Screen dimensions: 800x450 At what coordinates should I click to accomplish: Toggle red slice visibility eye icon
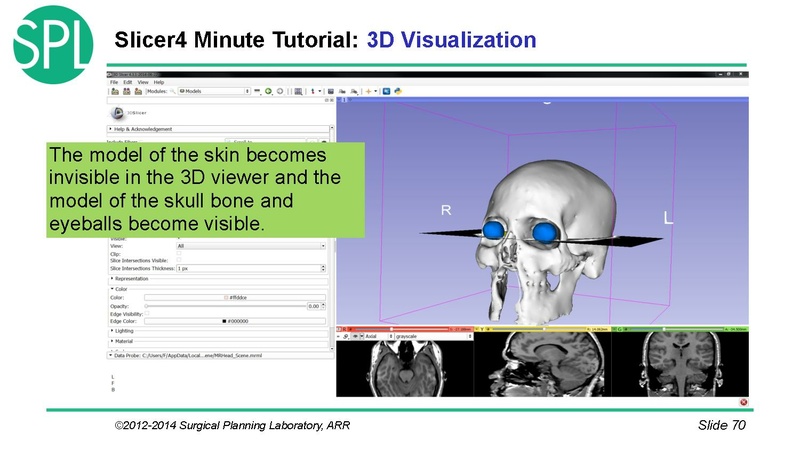[x=355, y=337]
